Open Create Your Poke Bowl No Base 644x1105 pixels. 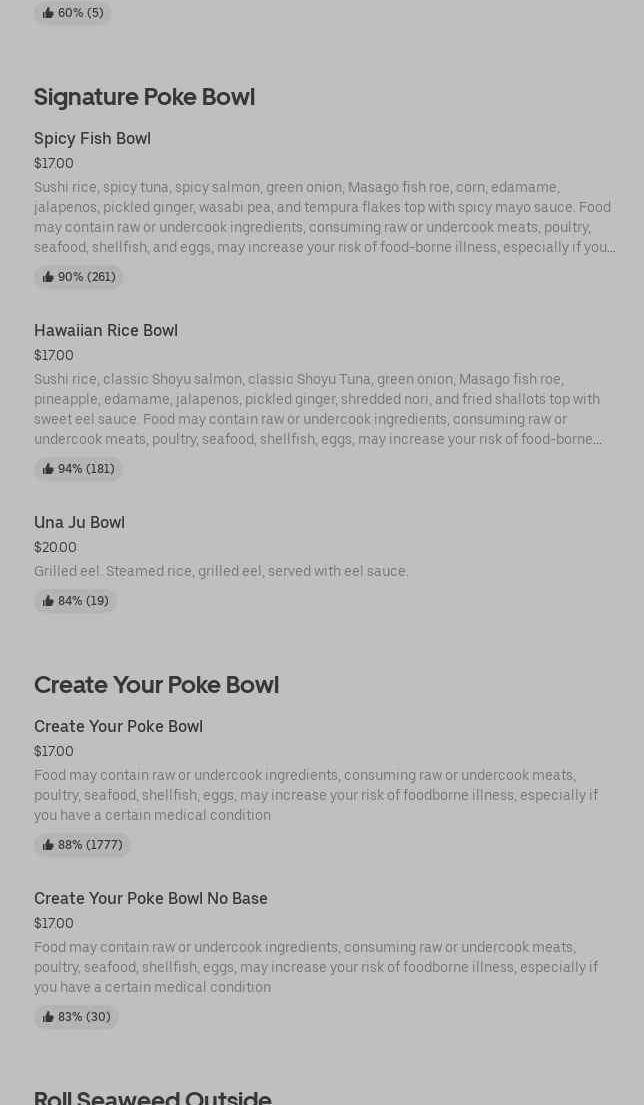click(150, 898)
